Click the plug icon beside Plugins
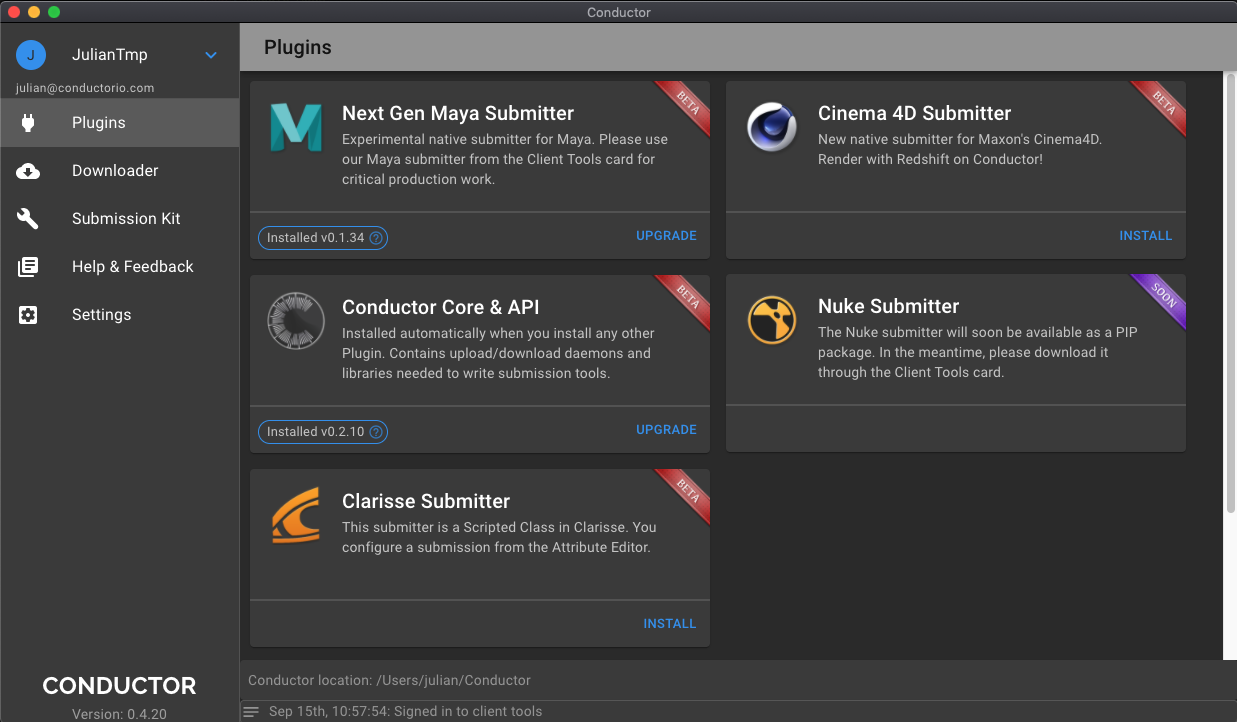The width and height of the screenshot is (1237, 722). coord(28,123)
